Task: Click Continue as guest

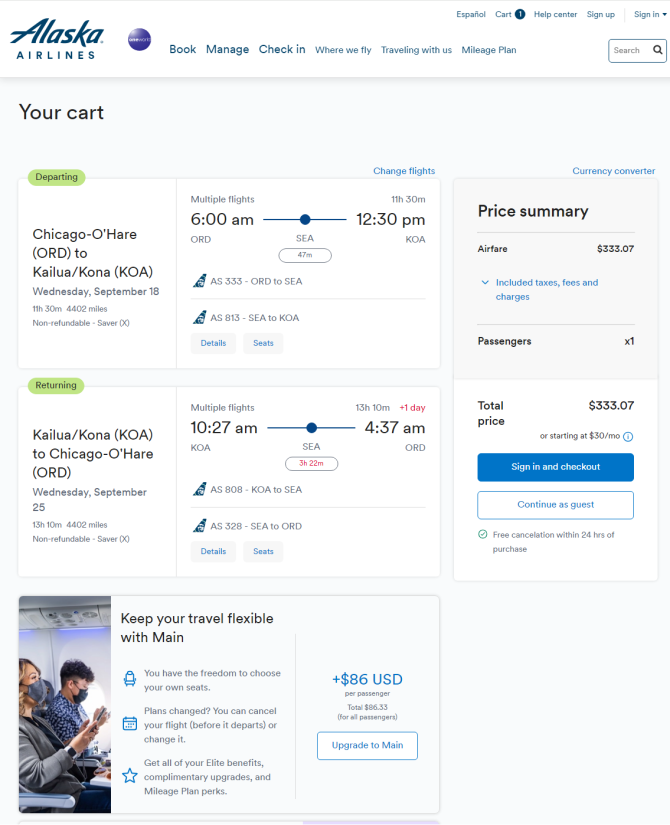Action: tap(555, 505)
